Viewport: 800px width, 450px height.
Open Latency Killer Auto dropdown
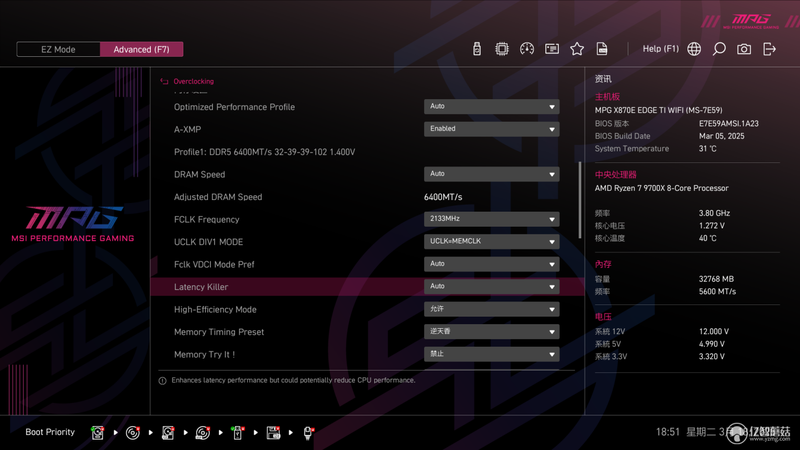click(x=491, y=286)
